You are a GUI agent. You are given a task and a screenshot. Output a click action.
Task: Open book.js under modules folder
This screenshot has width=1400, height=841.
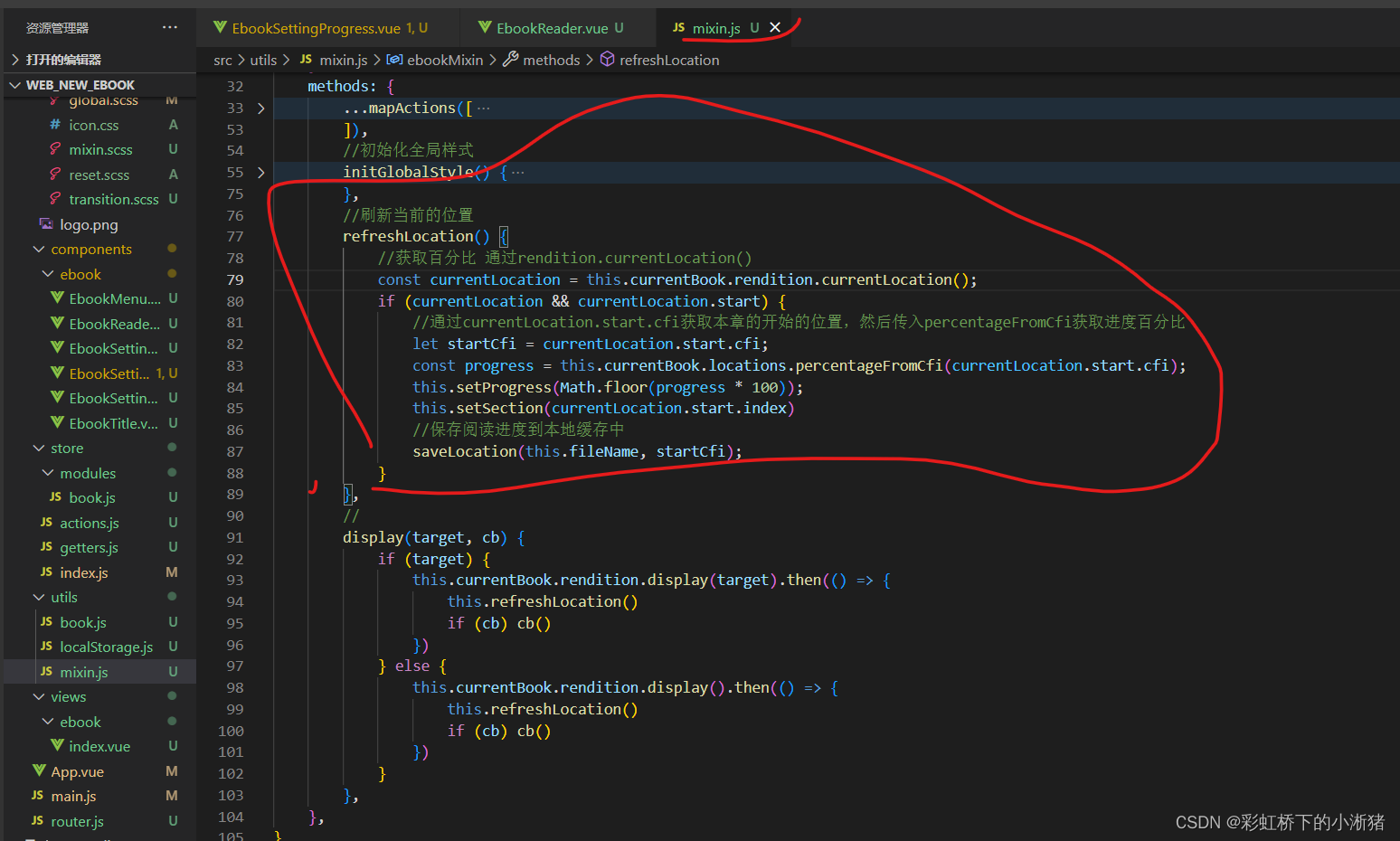(92, 498)
